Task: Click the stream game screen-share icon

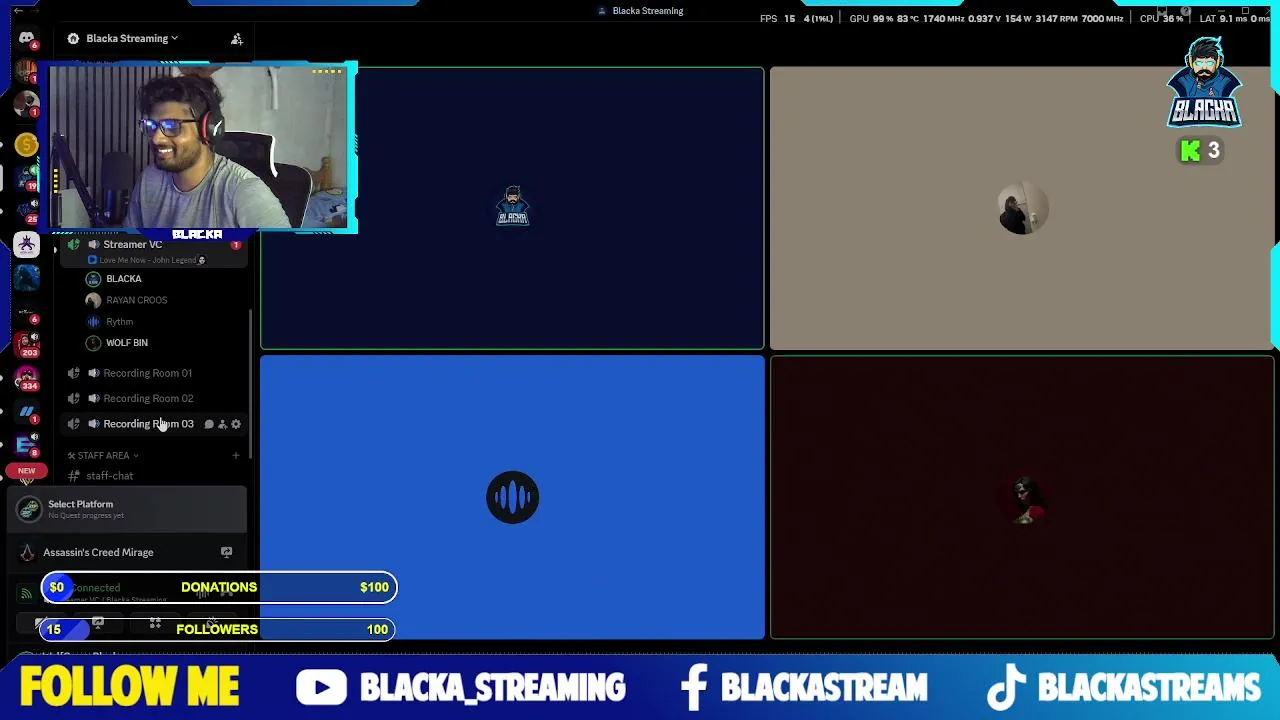Action: coord(226,552)
